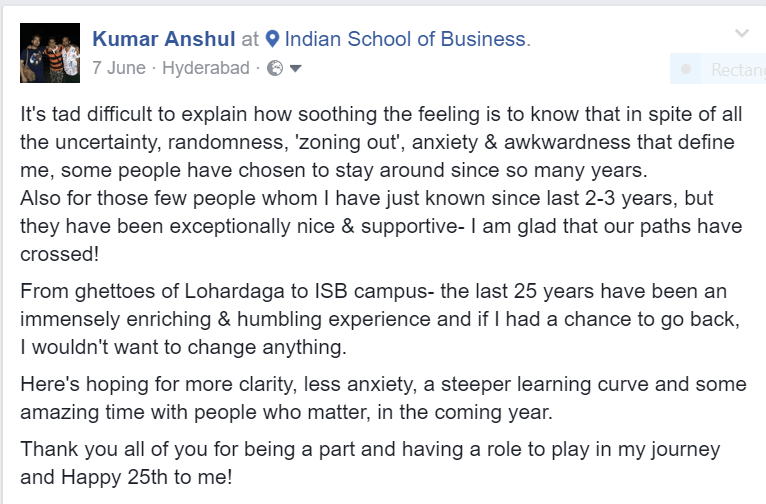Click the paragraph starting "From ghettoes of Lohardaga"
Screen dimensions: 766x504
[x=382, y=320]
